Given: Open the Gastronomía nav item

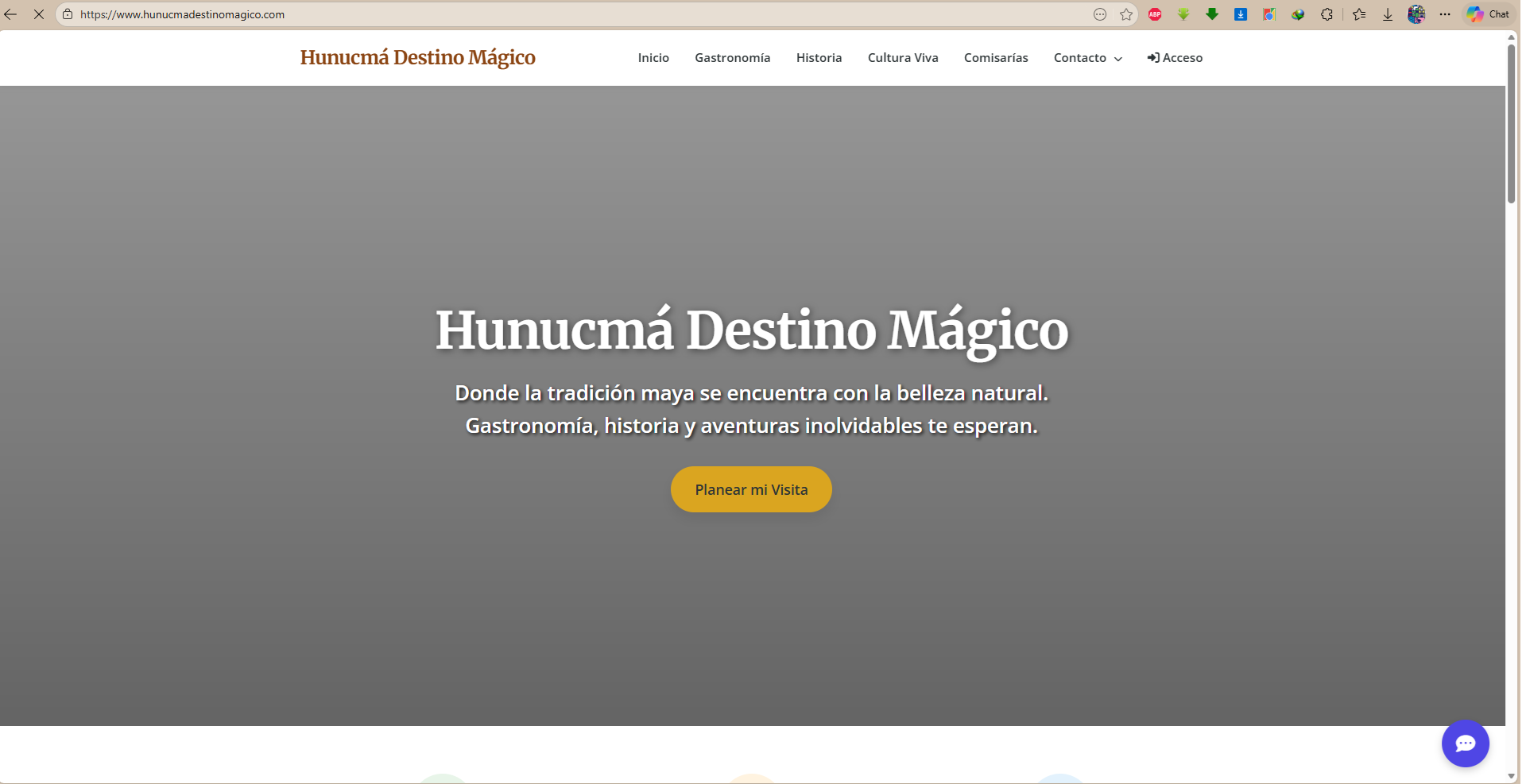Looking at the screenshot, I should pyautogui.click(x=732, y=58).
